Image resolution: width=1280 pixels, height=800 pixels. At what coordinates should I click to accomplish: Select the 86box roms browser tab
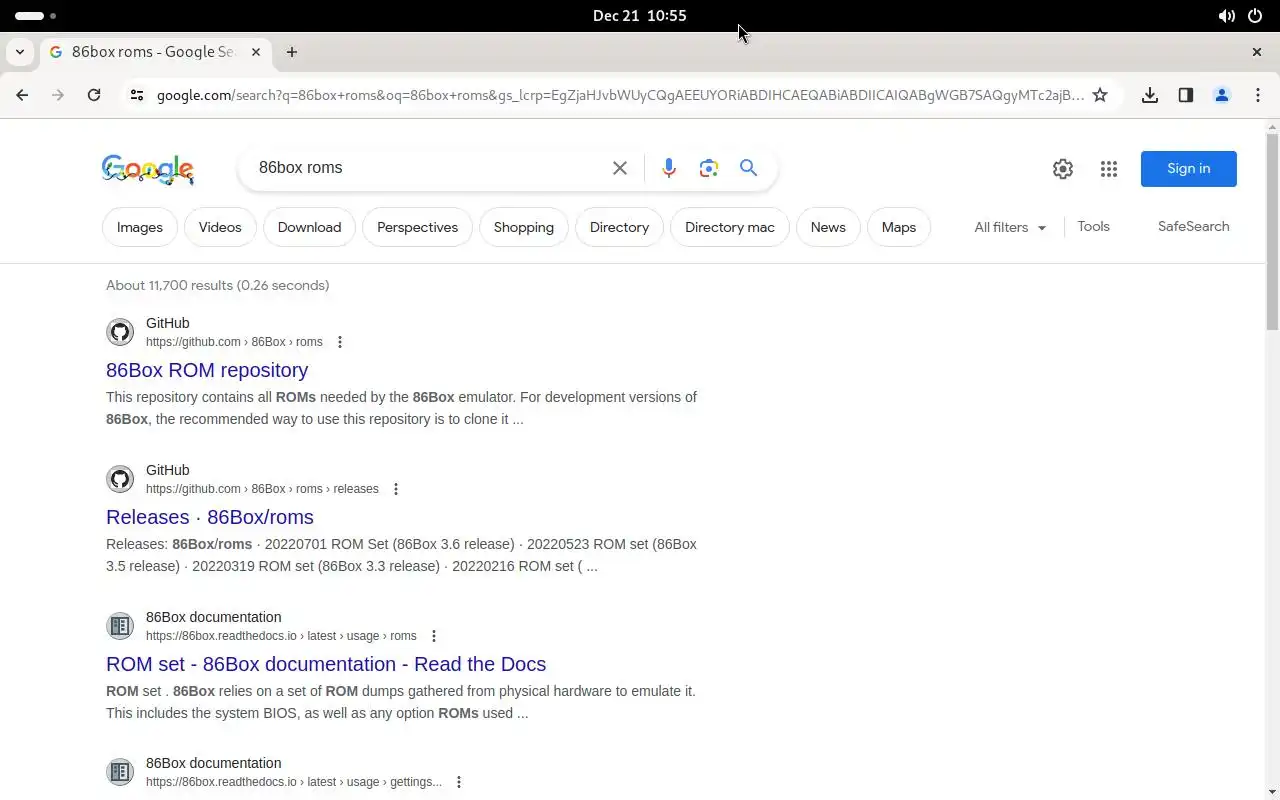pyautogui.click(x=152, y=52)
